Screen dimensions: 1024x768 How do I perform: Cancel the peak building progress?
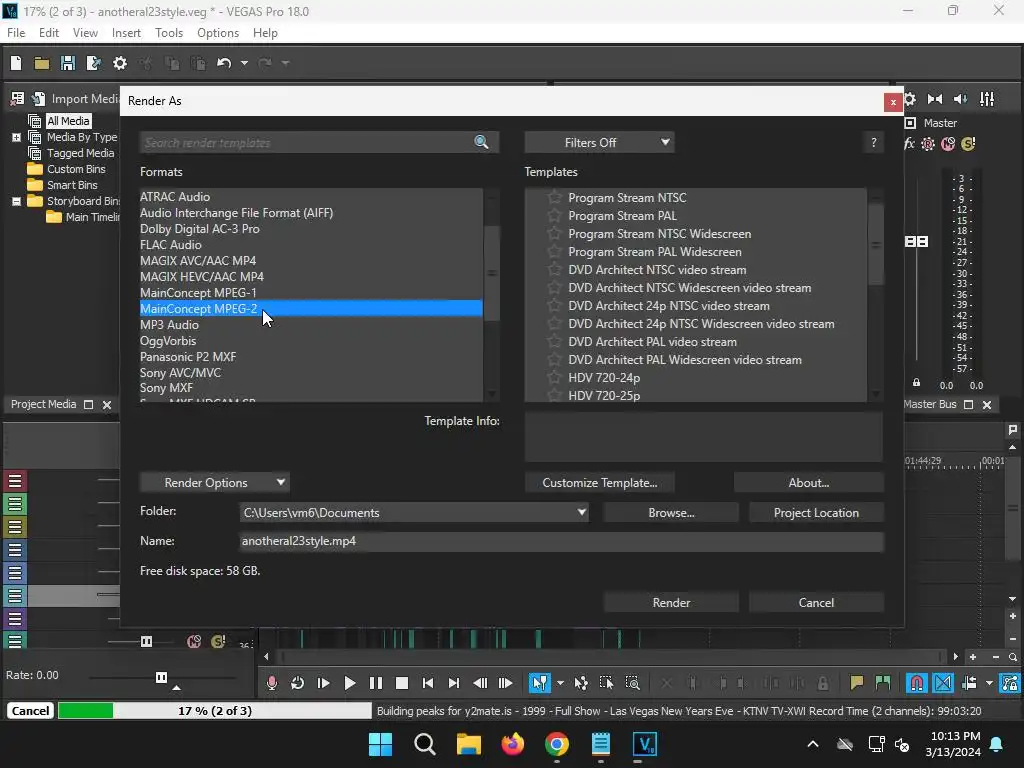coord(30,711)
